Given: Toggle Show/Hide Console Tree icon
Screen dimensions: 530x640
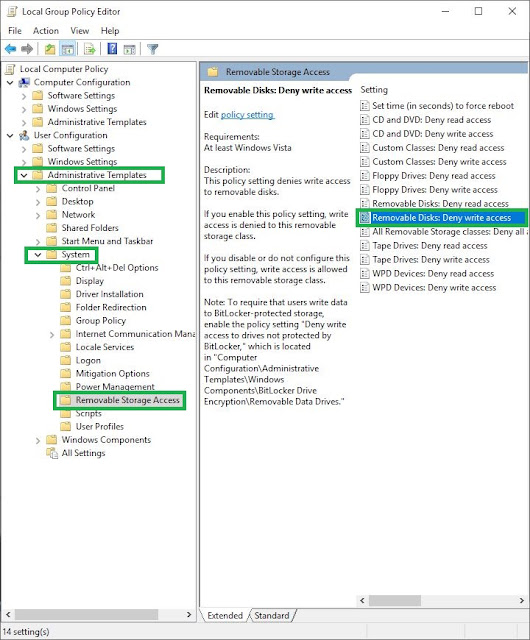Looking at the screenshot, I should pyautogui.click(x=67, y=49).
